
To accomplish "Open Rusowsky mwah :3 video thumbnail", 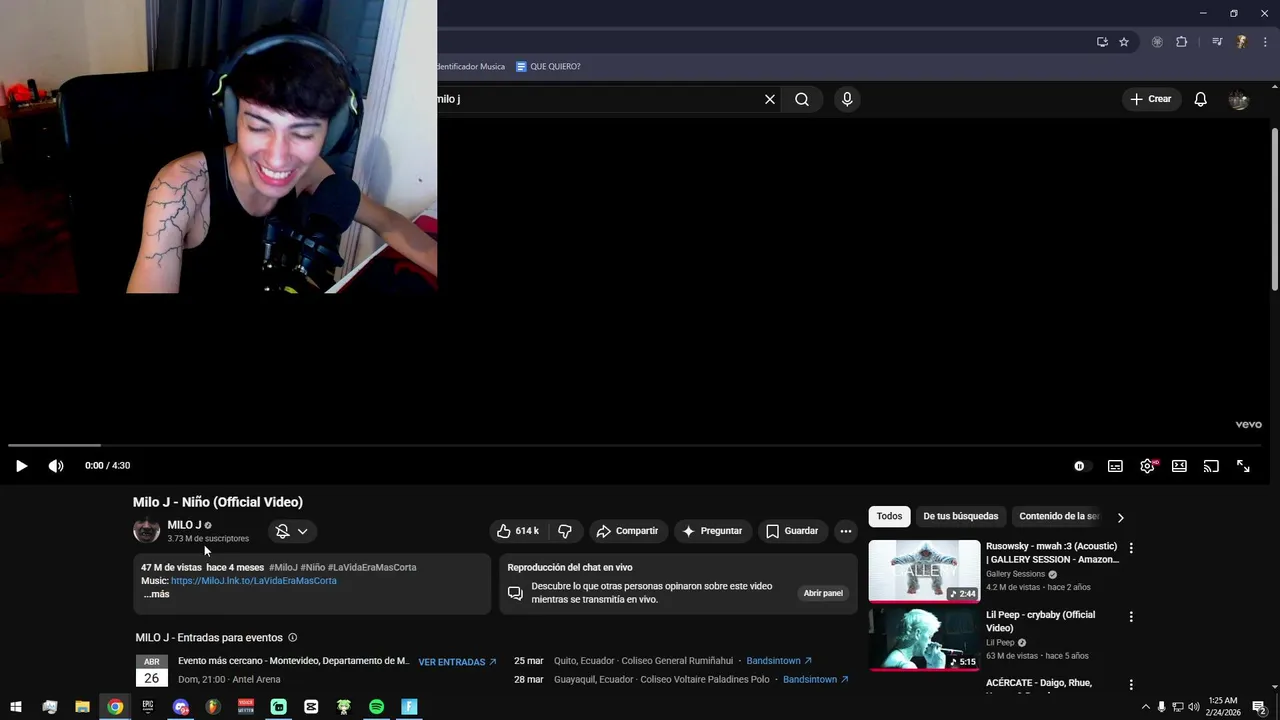I will point(925,571).
